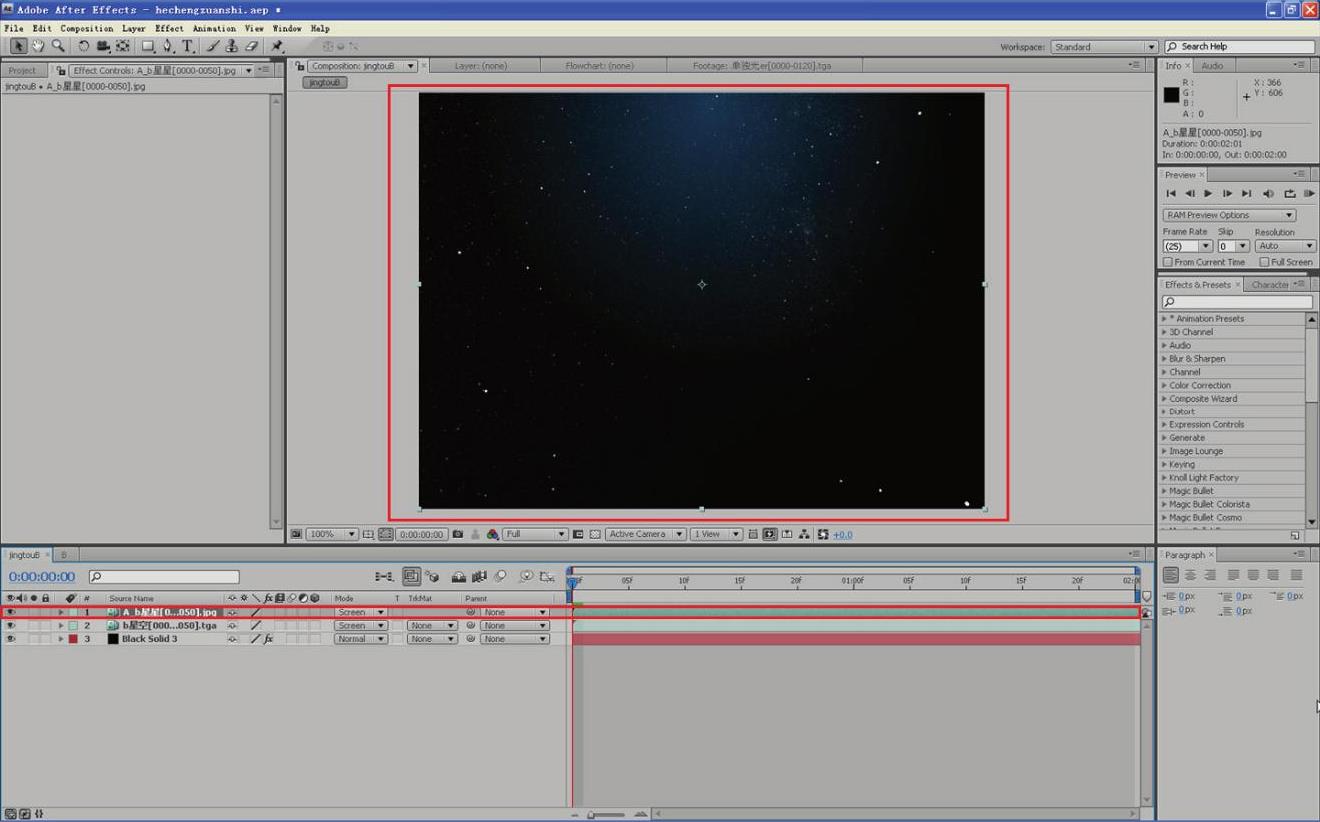Screen dimensions: 1320x822
Task: Show channel and color management settings
Action: point(492,534)
